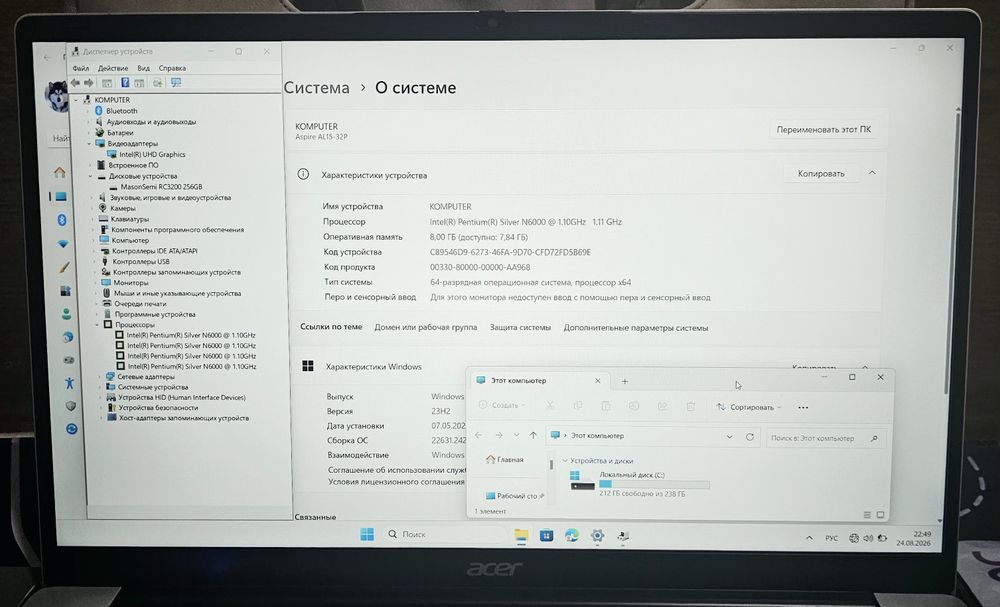Click the taskbar Поиск search box
This screenshot has height=607, width=1000.
click(x=445, y=534)
